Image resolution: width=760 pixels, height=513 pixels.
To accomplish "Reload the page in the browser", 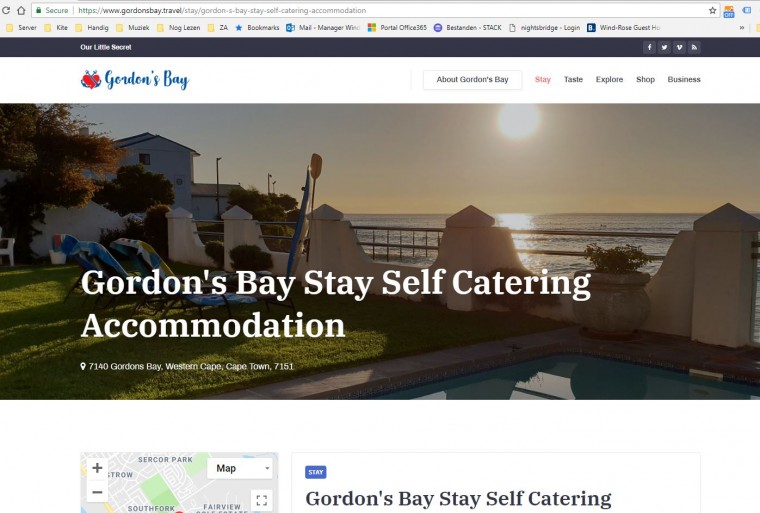I will click(x=6, y=10).
